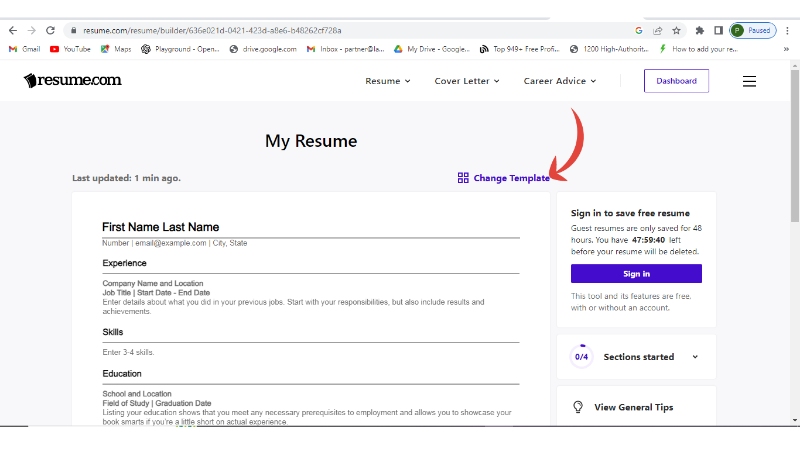The height and width of the screenshot is (449, 800).
Task: Click the lightbulb tips icon
Action: pyautogui.click(x=577, y=407)
